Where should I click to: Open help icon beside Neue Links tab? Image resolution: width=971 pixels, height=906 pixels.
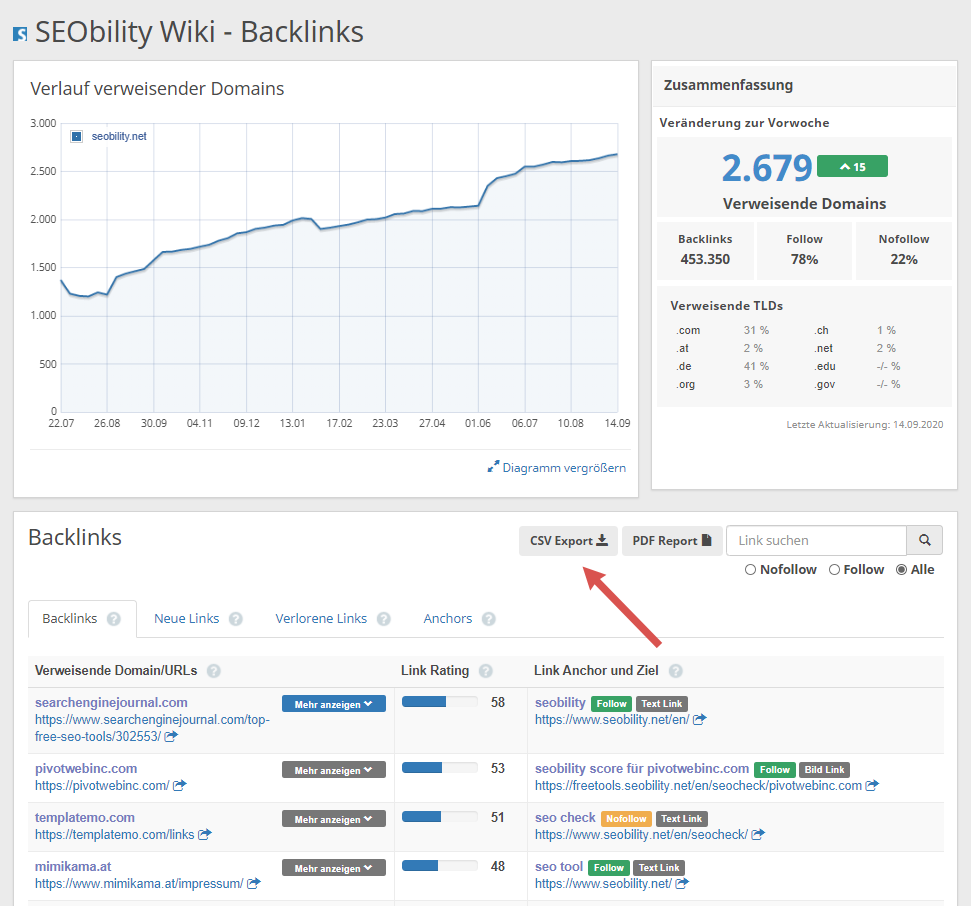[x=236, y=619]
